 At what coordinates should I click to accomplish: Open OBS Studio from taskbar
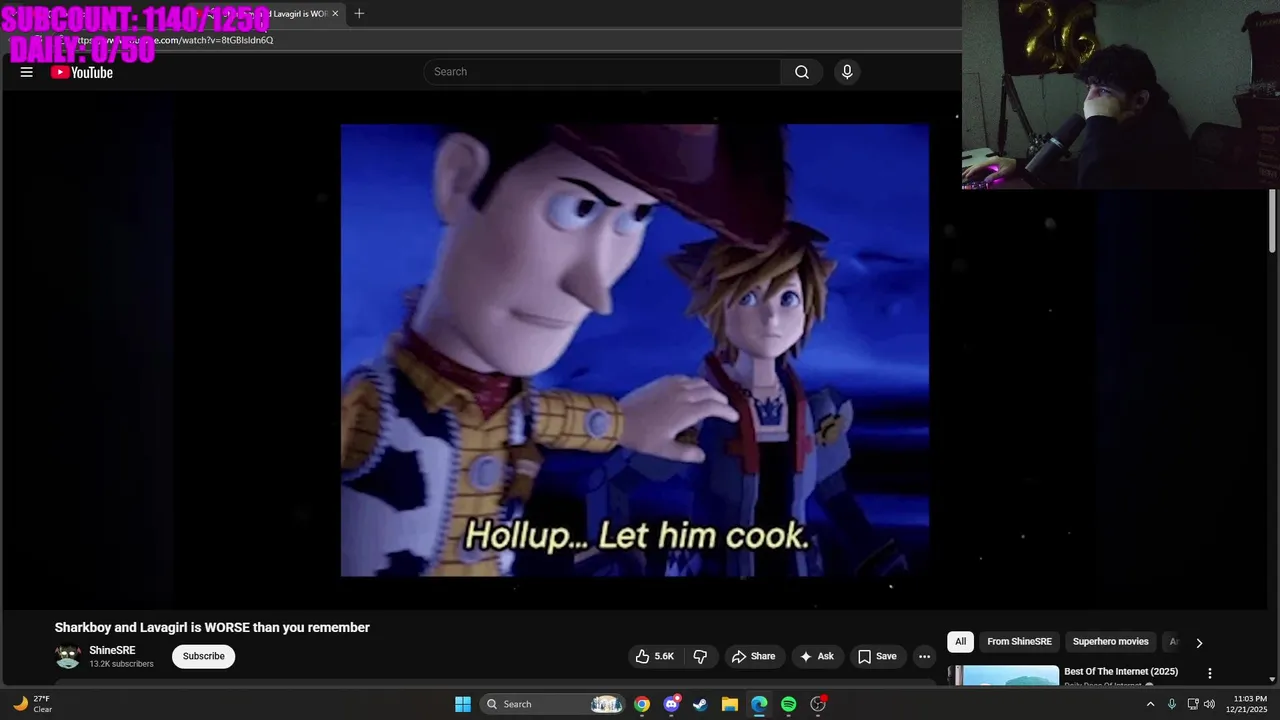818,704
